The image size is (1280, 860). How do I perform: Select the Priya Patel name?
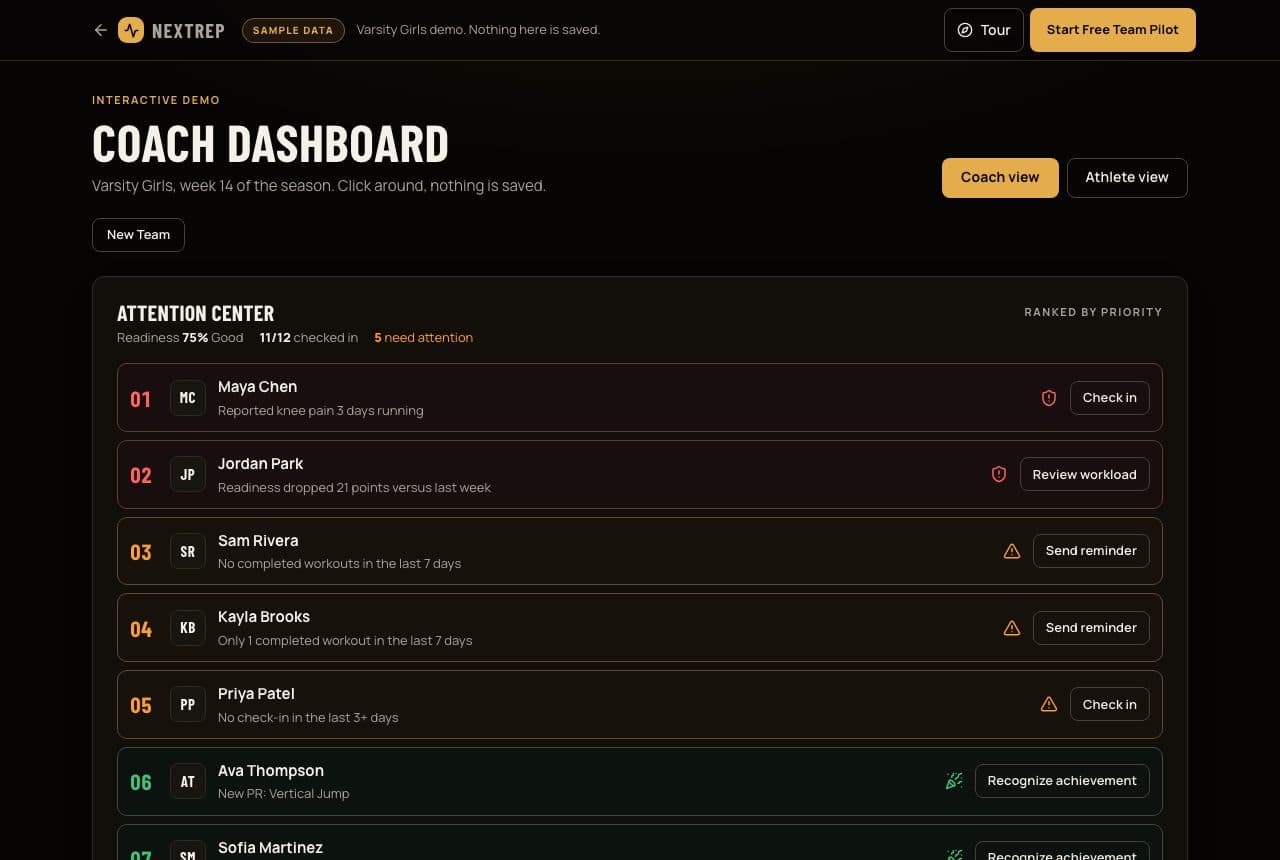coord(257,694)
